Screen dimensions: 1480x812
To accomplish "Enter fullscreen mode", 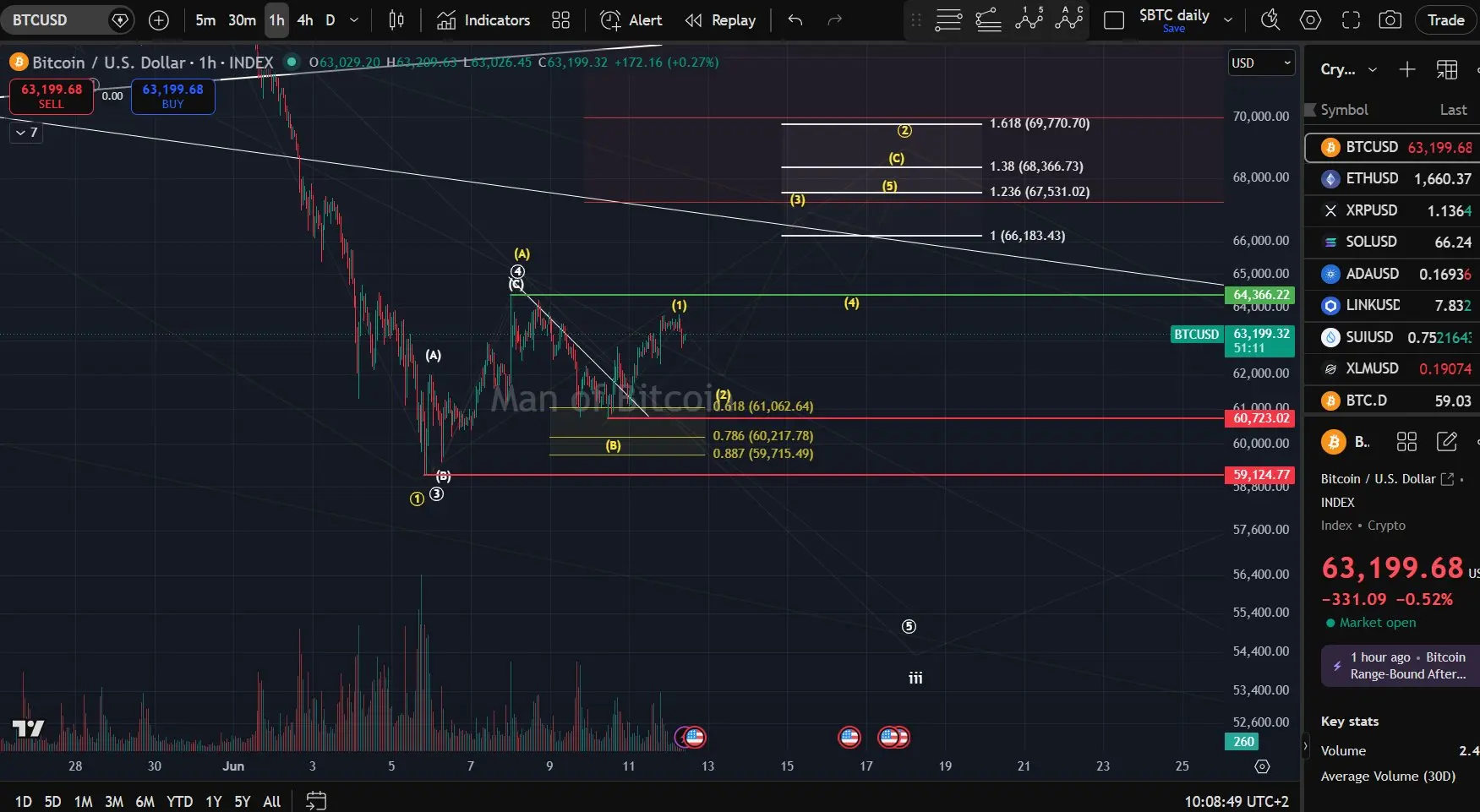I will [x=1351, y=20].
